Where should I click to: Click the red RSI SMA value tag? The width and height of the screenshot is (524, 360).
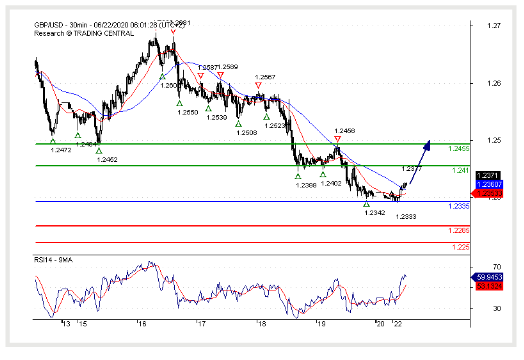(x=490, y=286)
